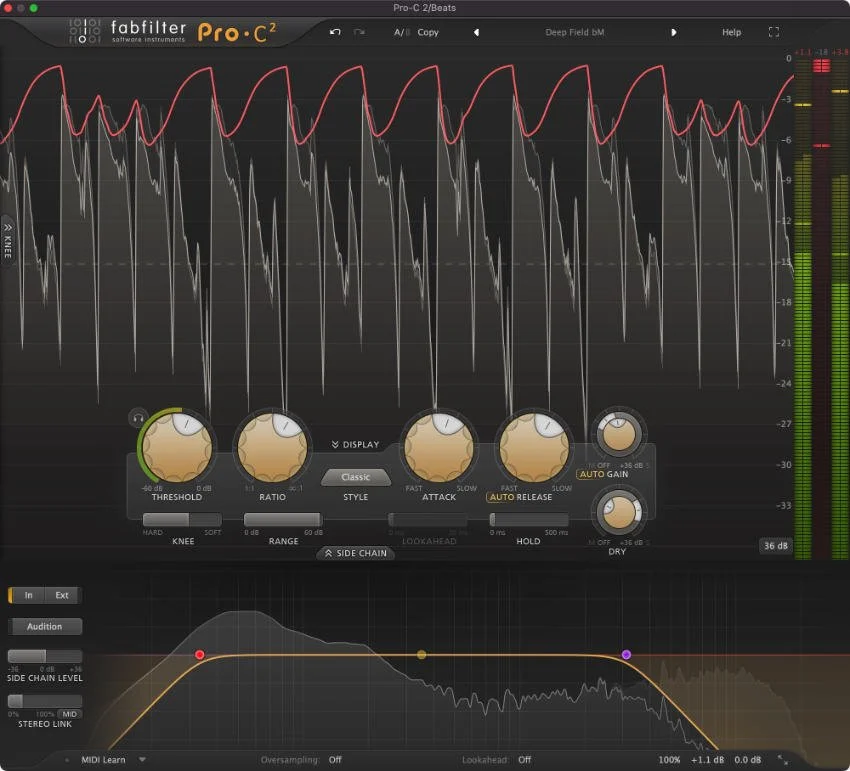Click the Side Chain Level slider
This screenshot has height=771, width=850.
45,656
